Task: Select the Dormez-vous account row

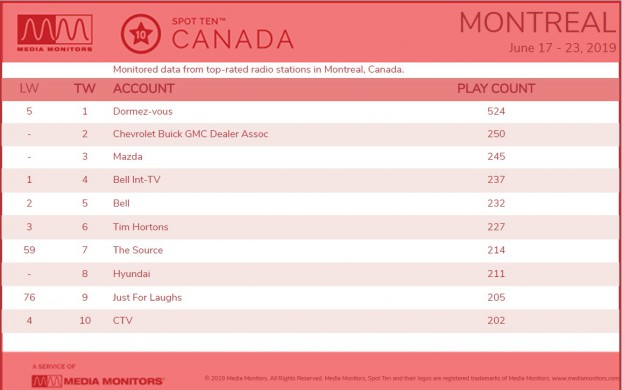Action: pos(310,111)
